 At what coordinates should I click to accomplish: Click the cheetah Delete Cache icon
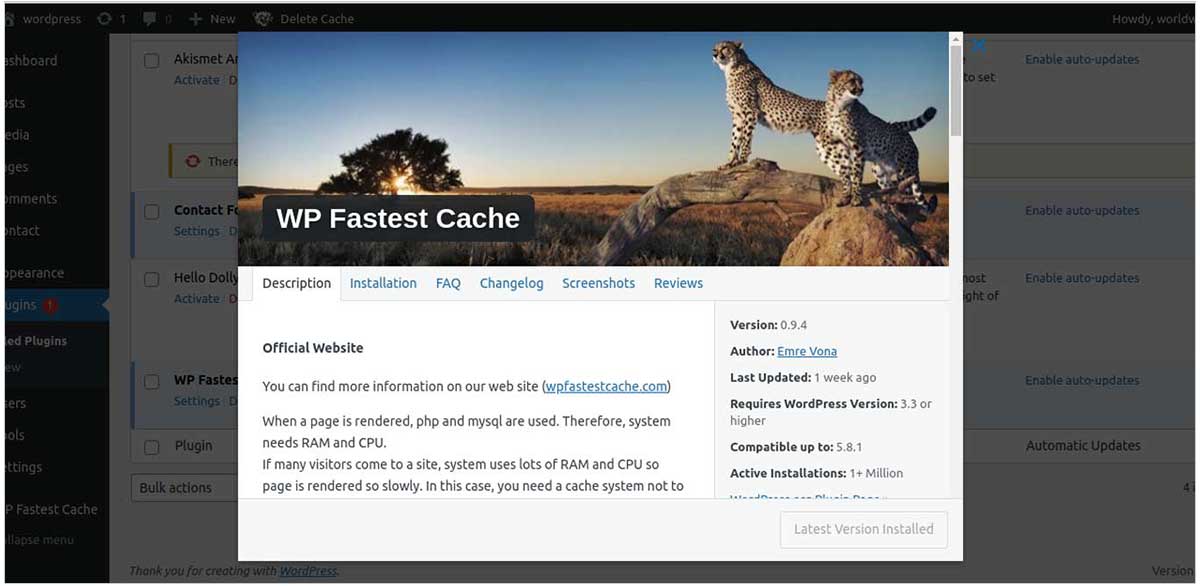(263, 18)
